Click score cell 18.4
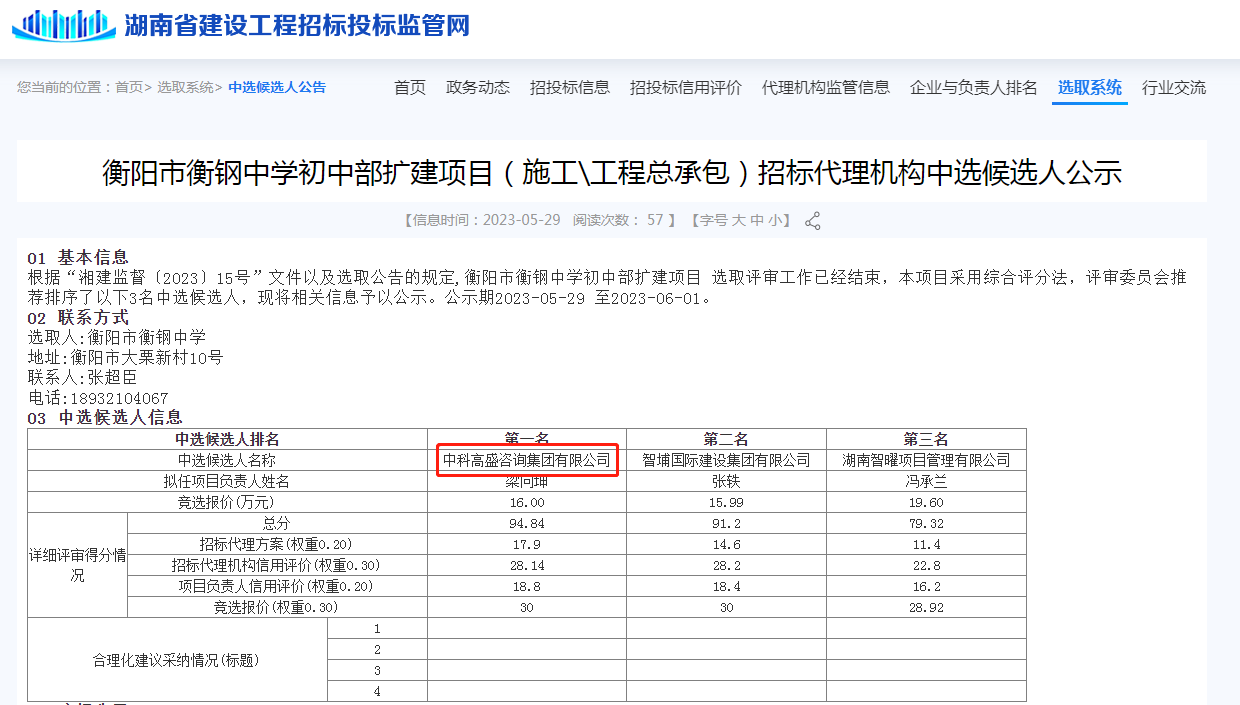Screen dimensions: 1240x705 [x=726, y=586]
